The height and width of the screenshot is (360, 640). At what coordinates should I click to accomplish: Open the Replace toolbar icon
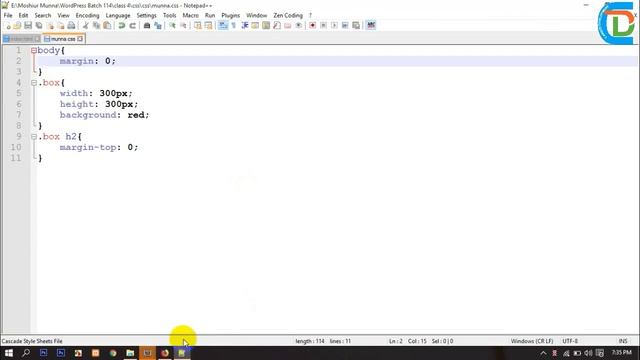pos(158,26)
